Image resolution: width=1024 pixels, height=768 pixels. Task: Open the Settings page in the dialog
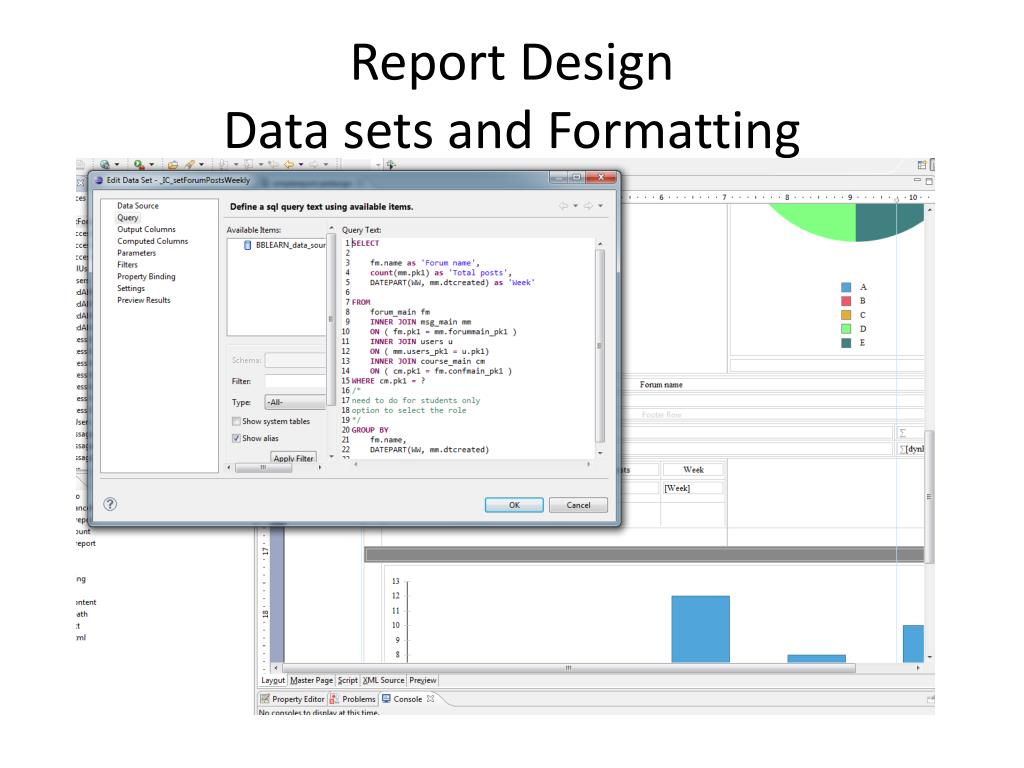click(x=131, y=288)
